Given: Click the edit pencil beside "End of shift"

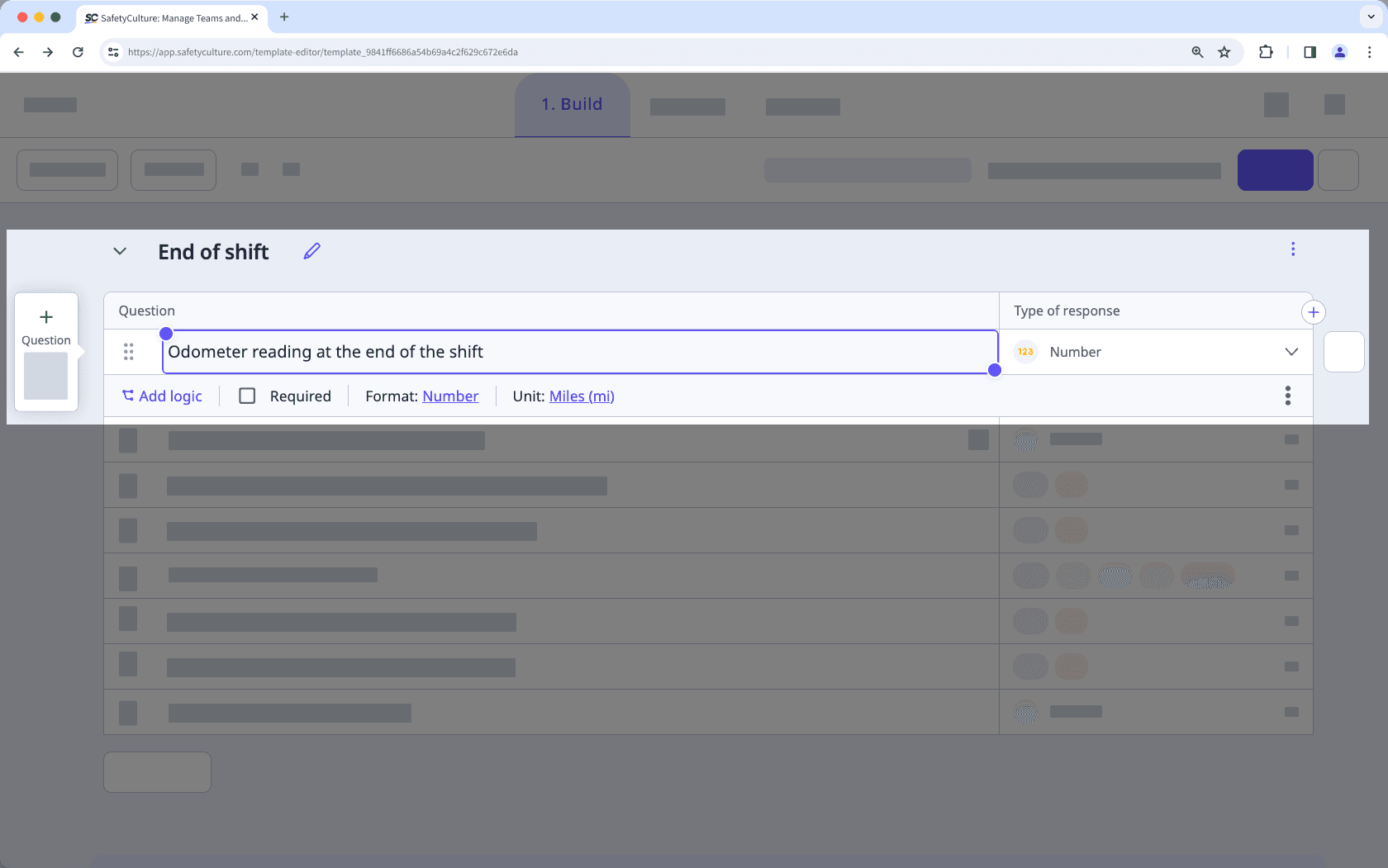Looking at the screenshot, I should pos(311,251).
